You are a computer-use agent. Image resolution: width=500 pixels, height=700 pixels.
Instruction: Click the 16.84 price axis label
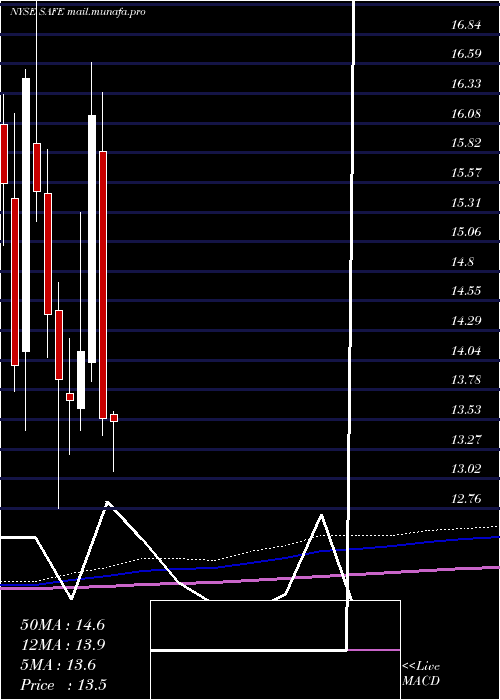(x=466, y=25)
